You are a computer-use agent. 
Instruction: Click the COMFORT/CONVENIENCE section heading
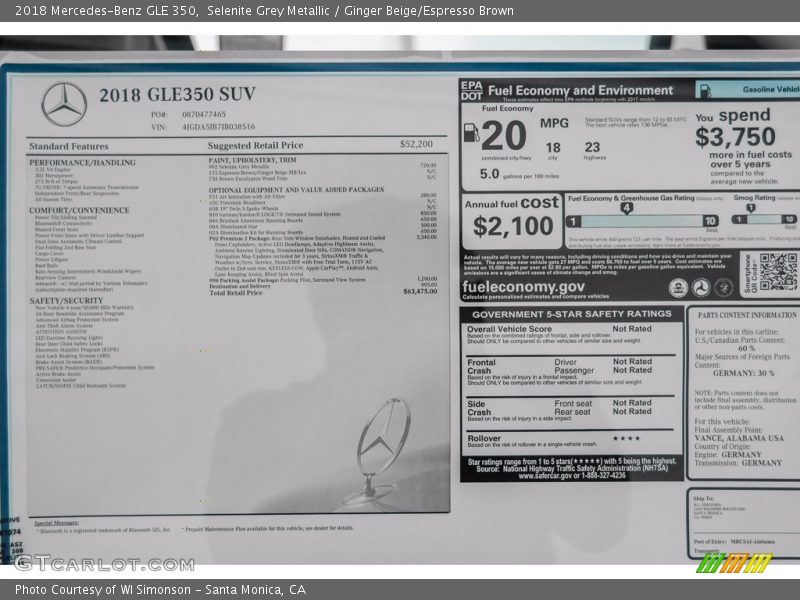coord(79,210)
